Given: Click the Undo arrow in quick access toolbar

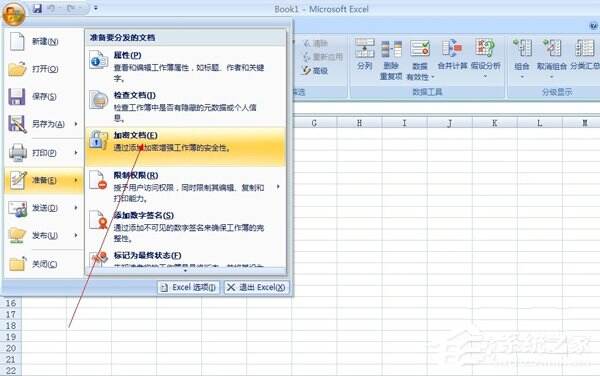Looking at the screenshot, I should point(52,8).
